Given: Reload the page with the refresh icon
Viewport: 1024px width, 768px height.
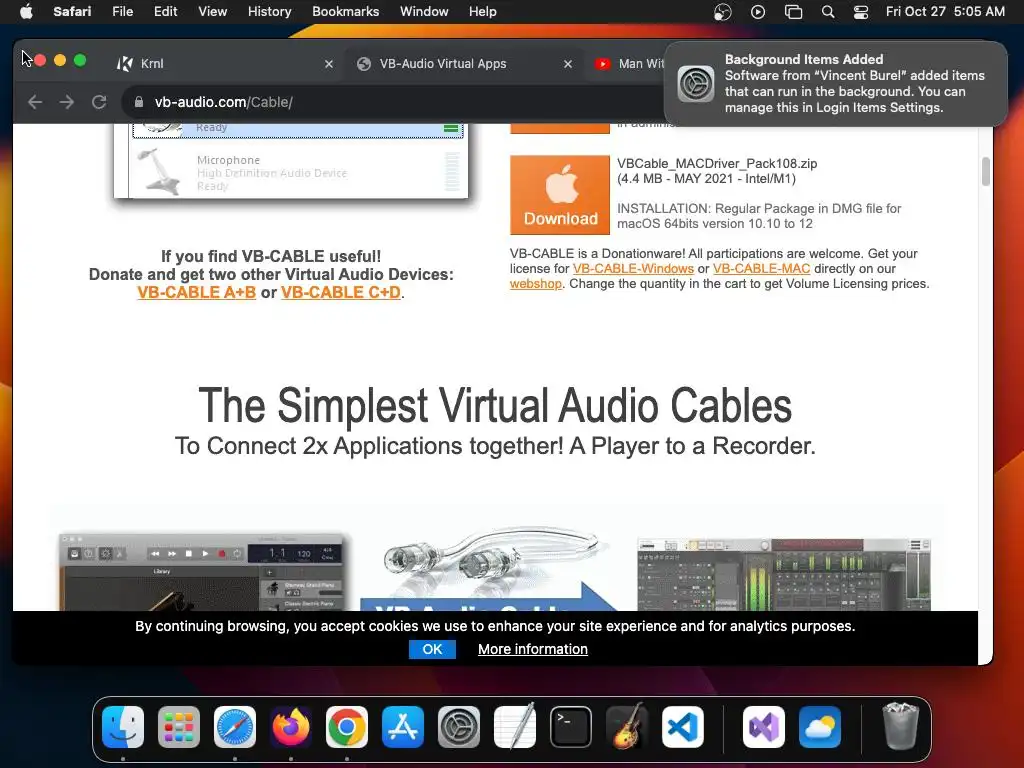Looking at the screenshot, I should [x=99, y=102].
